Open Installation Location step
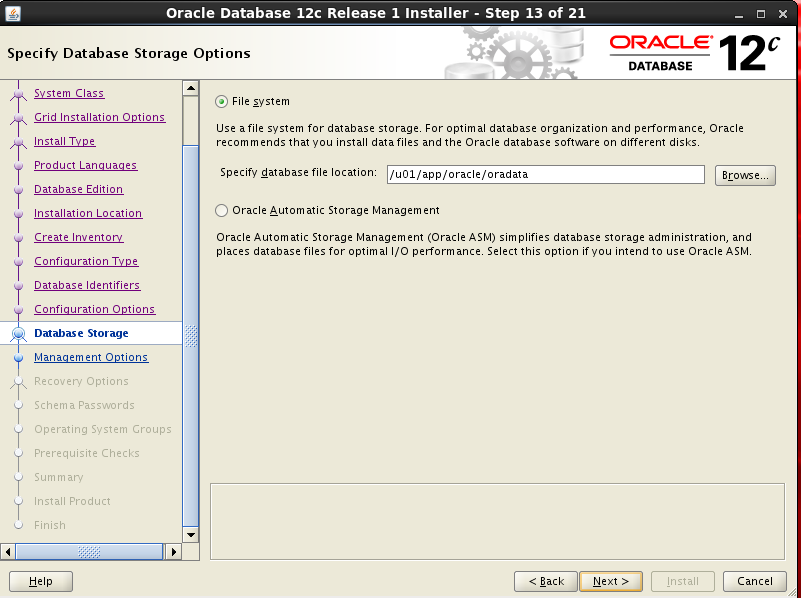Screen dimensions: 801x598 (88, 213)
